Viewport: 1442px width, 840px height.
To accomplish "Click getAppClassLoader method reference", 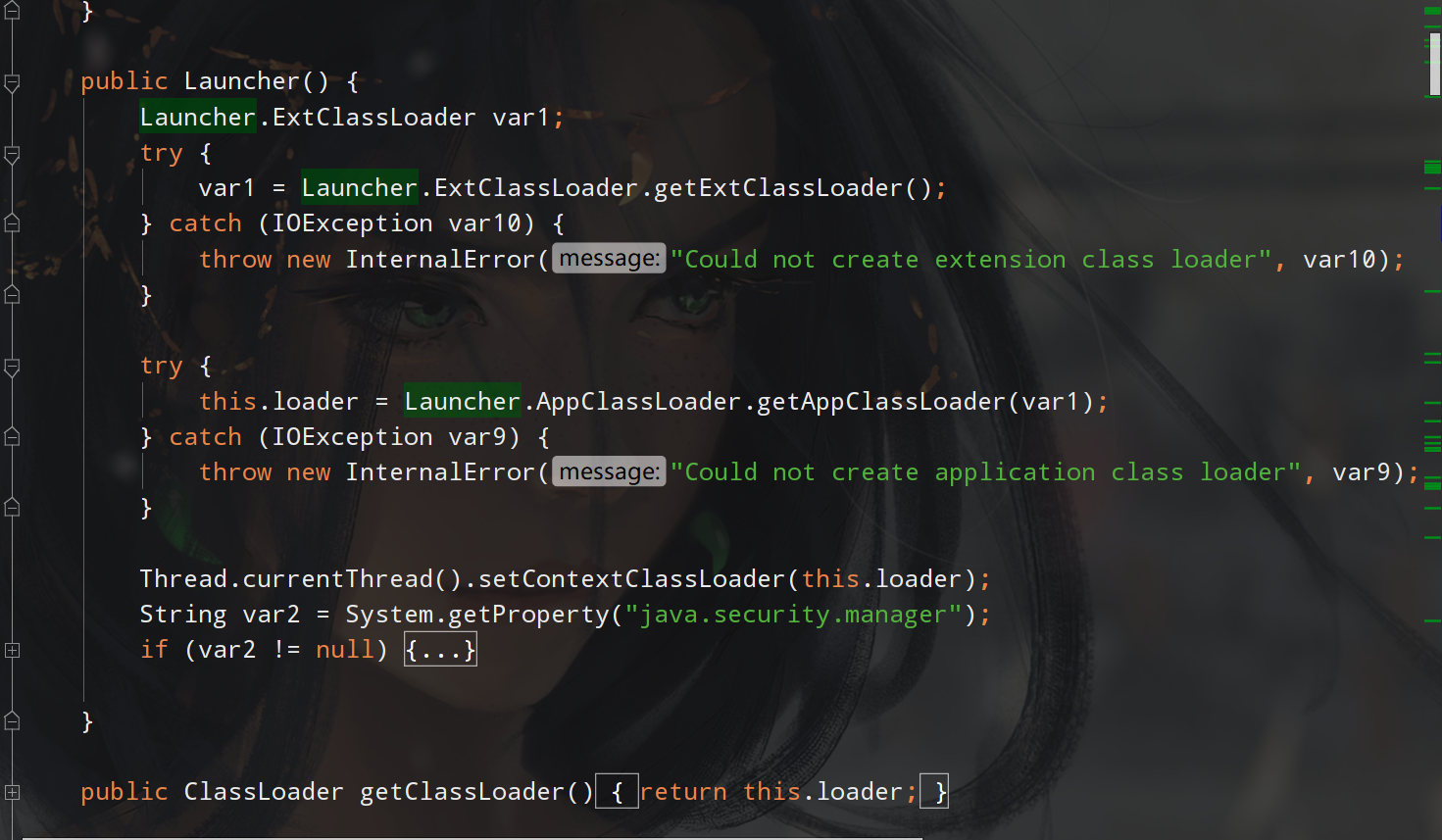I will [x=881, y=402].
